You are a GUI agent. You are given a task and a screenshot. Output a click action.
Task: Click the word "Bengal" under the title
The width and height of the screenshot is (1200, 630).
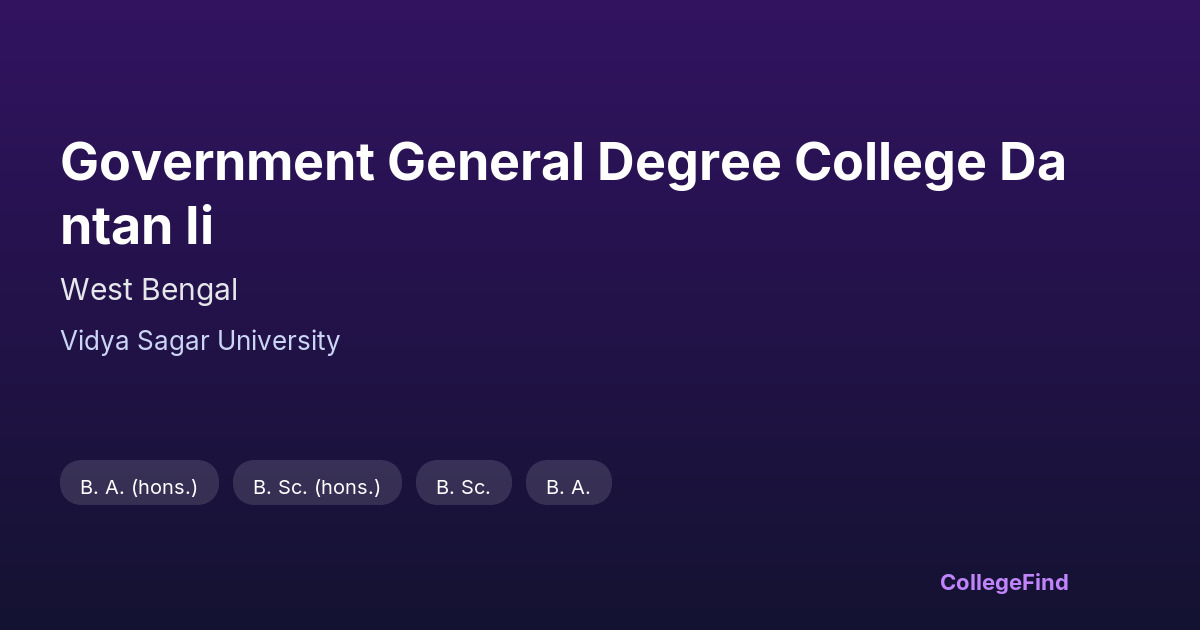tap(190, 290)
